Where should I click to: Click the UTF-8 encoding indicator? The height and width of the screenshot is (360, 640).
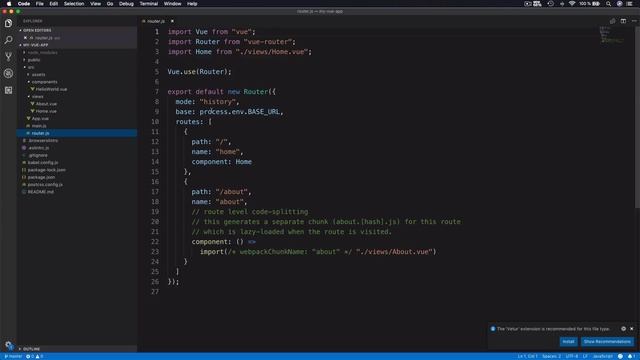[x=571, y=356]
